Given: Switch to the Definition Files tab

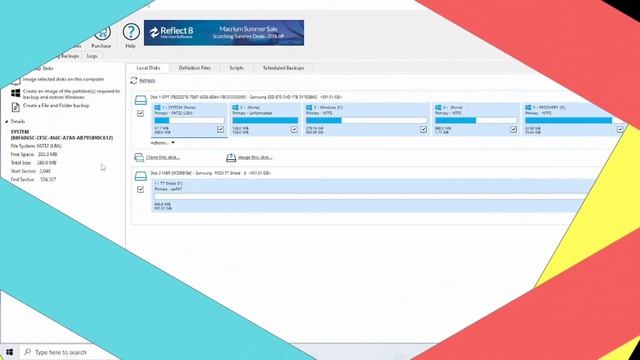Looking at the screenshot, I should point(195,68).
